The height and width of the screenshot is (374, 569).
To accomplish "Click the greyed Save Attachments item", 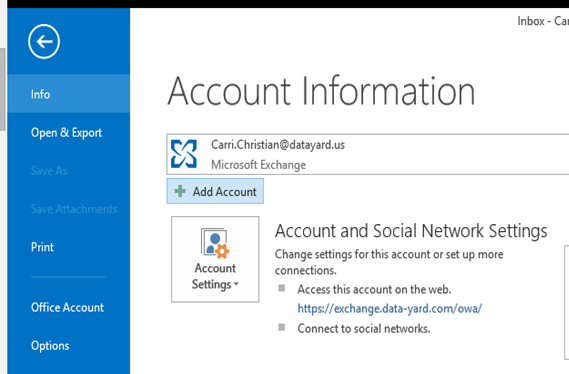I will pyautogui.click(x=74, y=209).
